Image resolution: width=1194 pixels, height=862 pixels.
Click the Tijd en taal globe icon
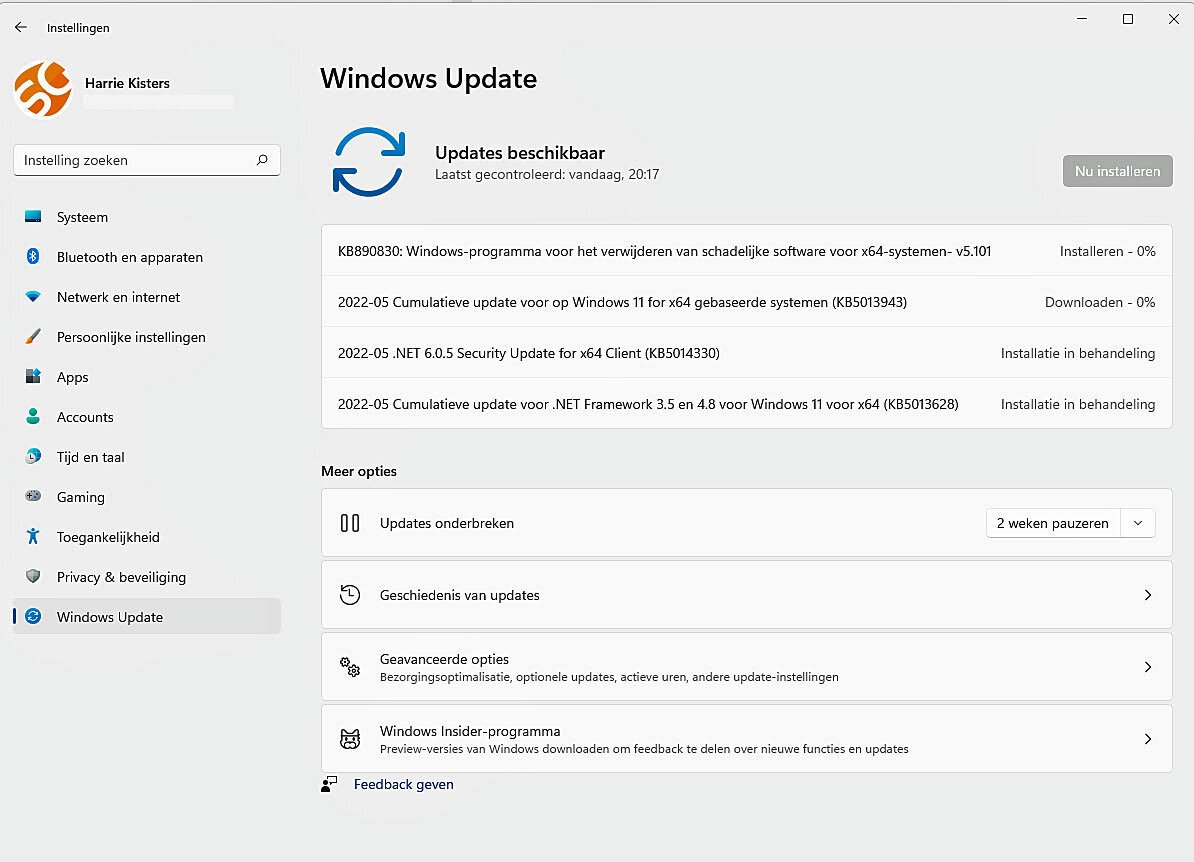click(x=33, y=456)
